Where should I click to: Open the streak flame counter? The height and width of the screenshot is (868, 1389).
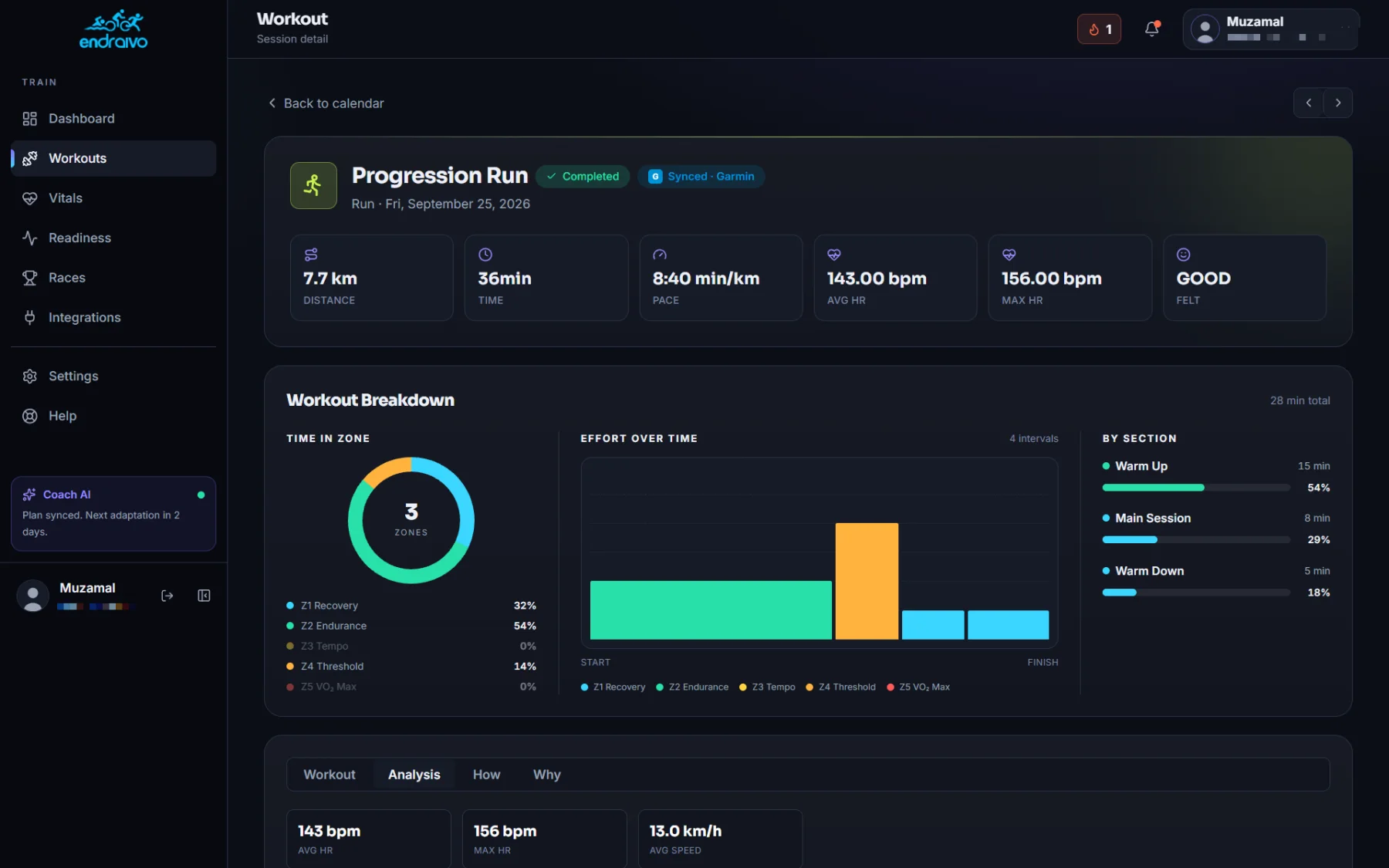1099,29
